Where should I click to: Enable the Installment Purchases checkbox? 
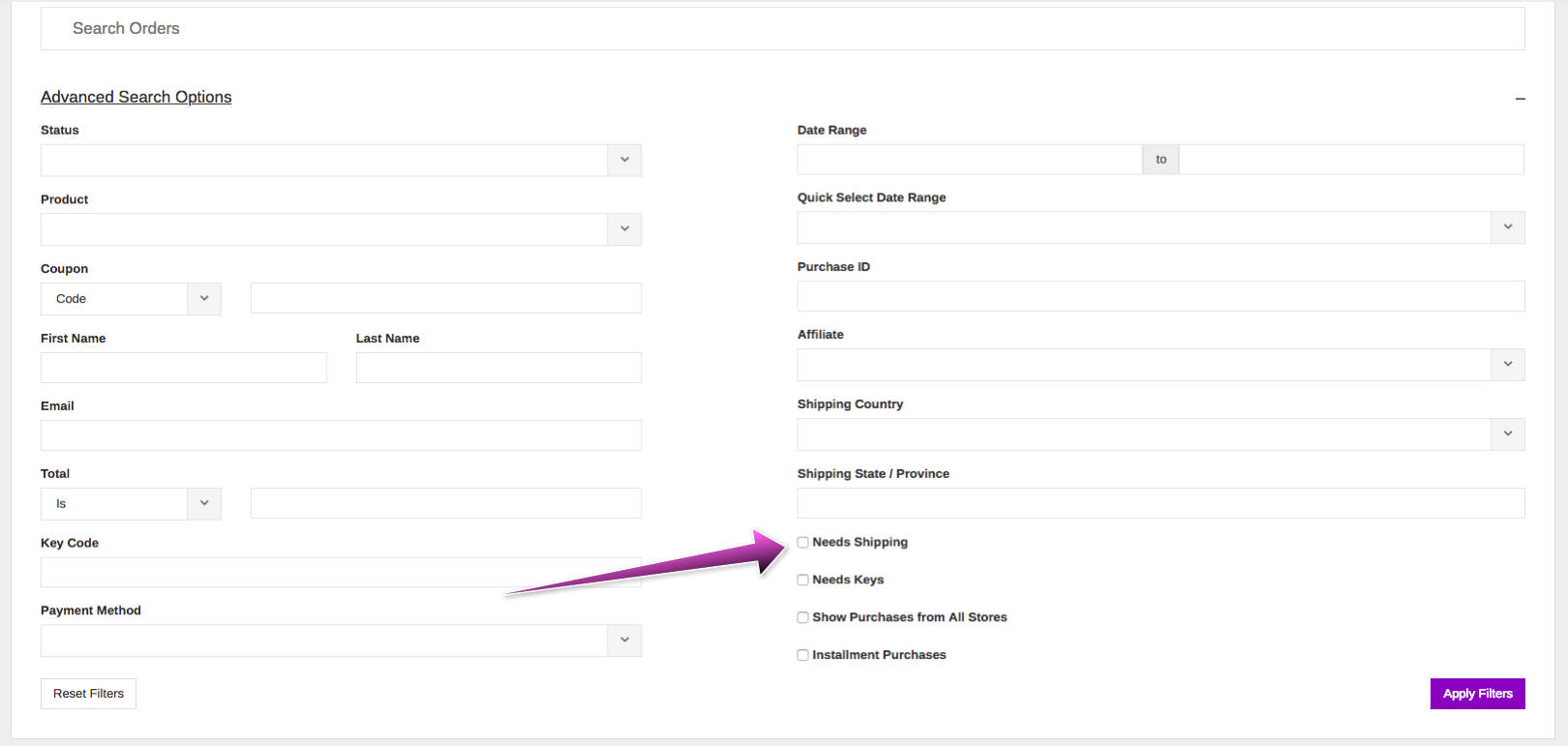pyautogui.click(x=803, y=655)
